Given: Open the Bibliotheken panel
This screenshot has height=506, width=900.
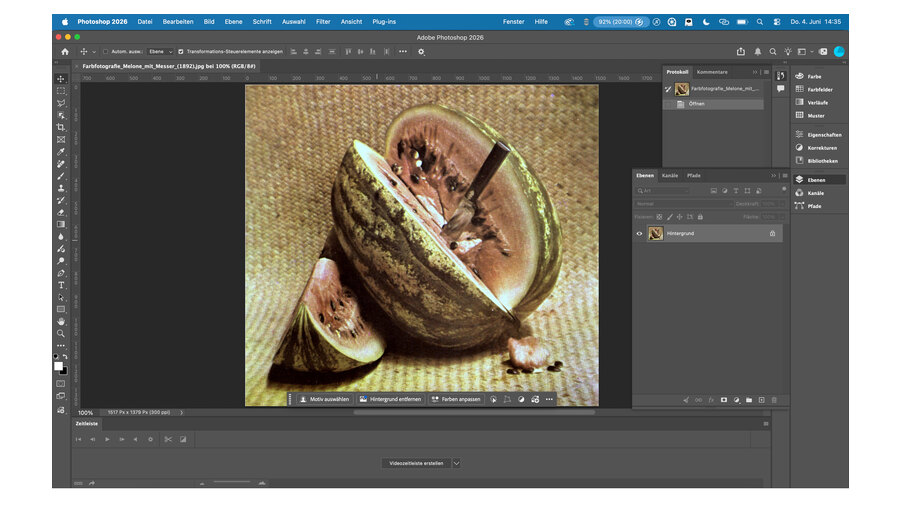Looking at the screenshot, I should coord(816,161).
